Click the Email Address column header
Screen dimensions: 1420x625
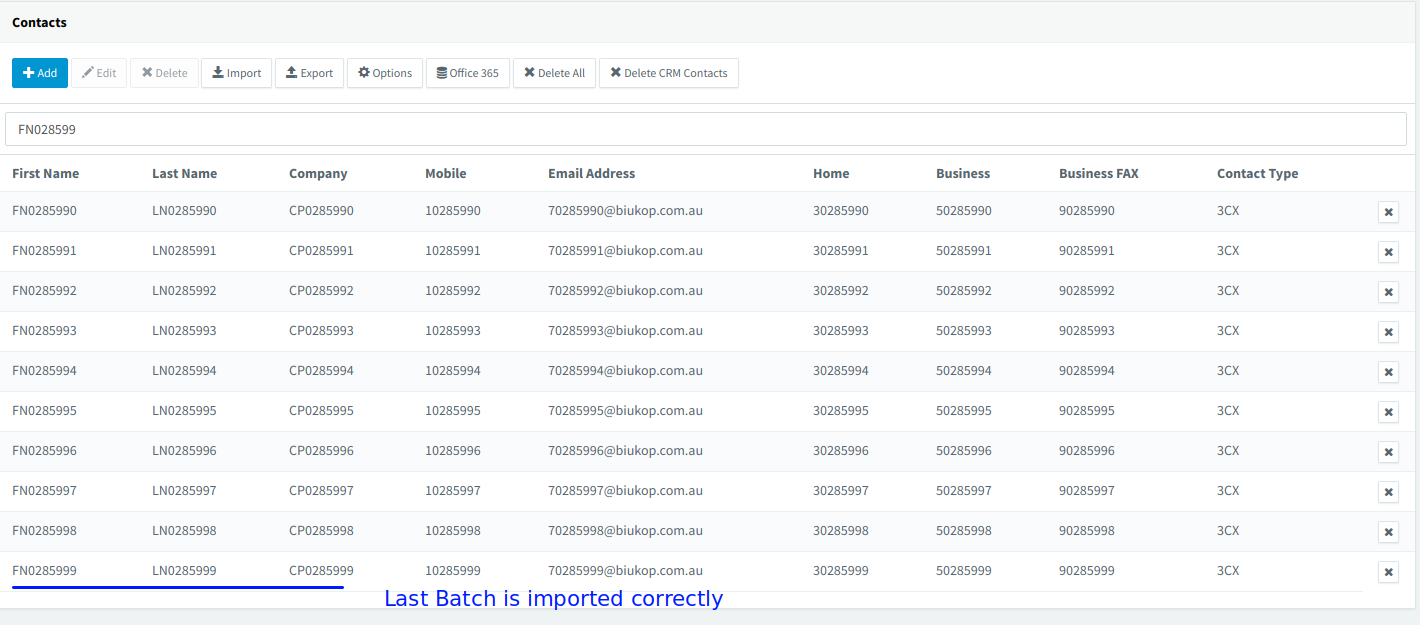pyautogui.click(x=591, y=173)
